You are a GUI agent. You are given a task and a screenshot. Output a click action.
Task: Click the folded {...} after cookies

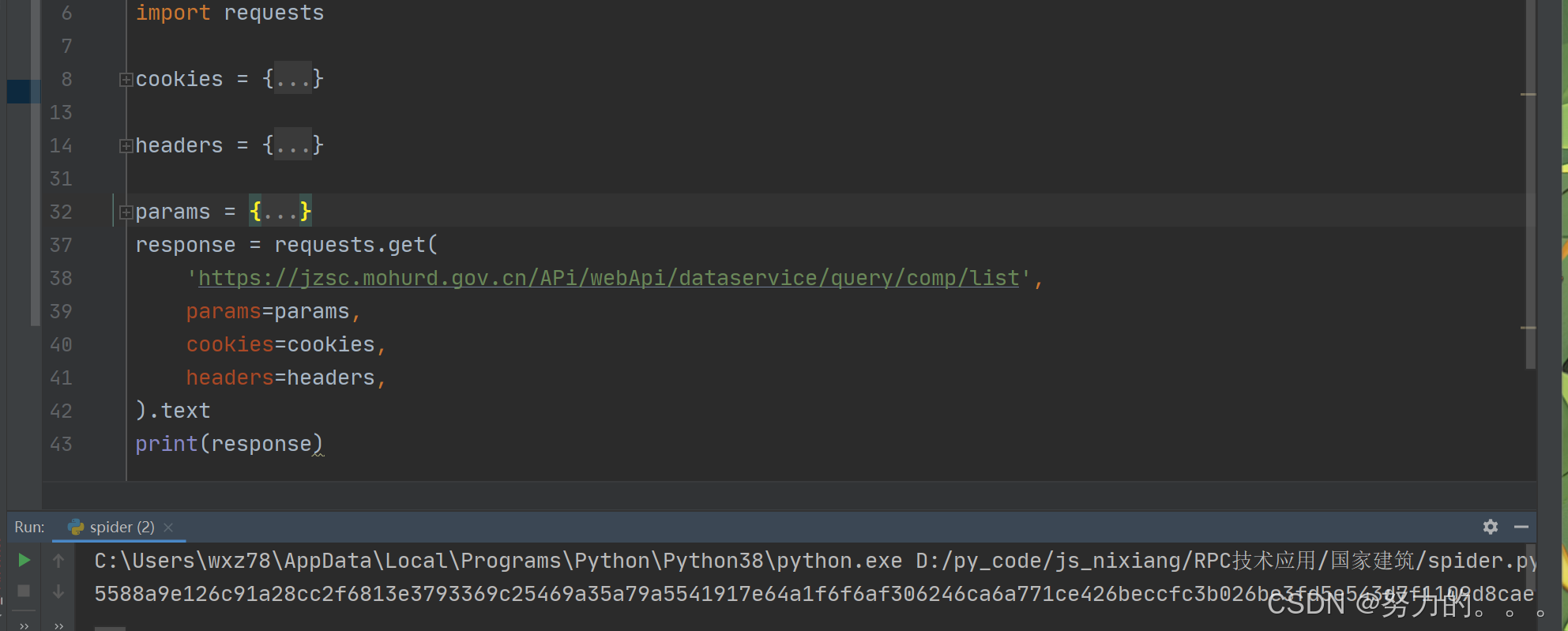[x=293, y=78]
